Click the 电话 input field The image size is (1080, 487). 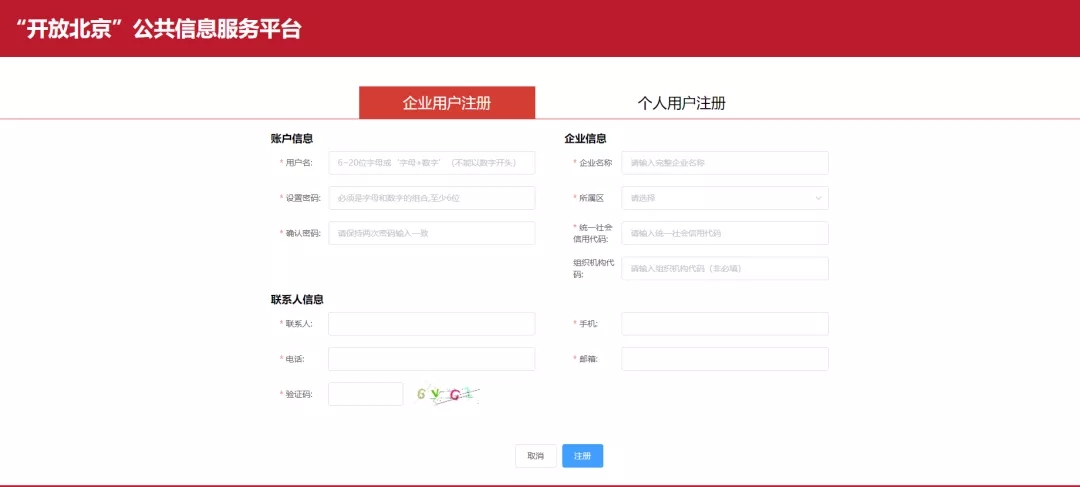[x=432, y=359]
